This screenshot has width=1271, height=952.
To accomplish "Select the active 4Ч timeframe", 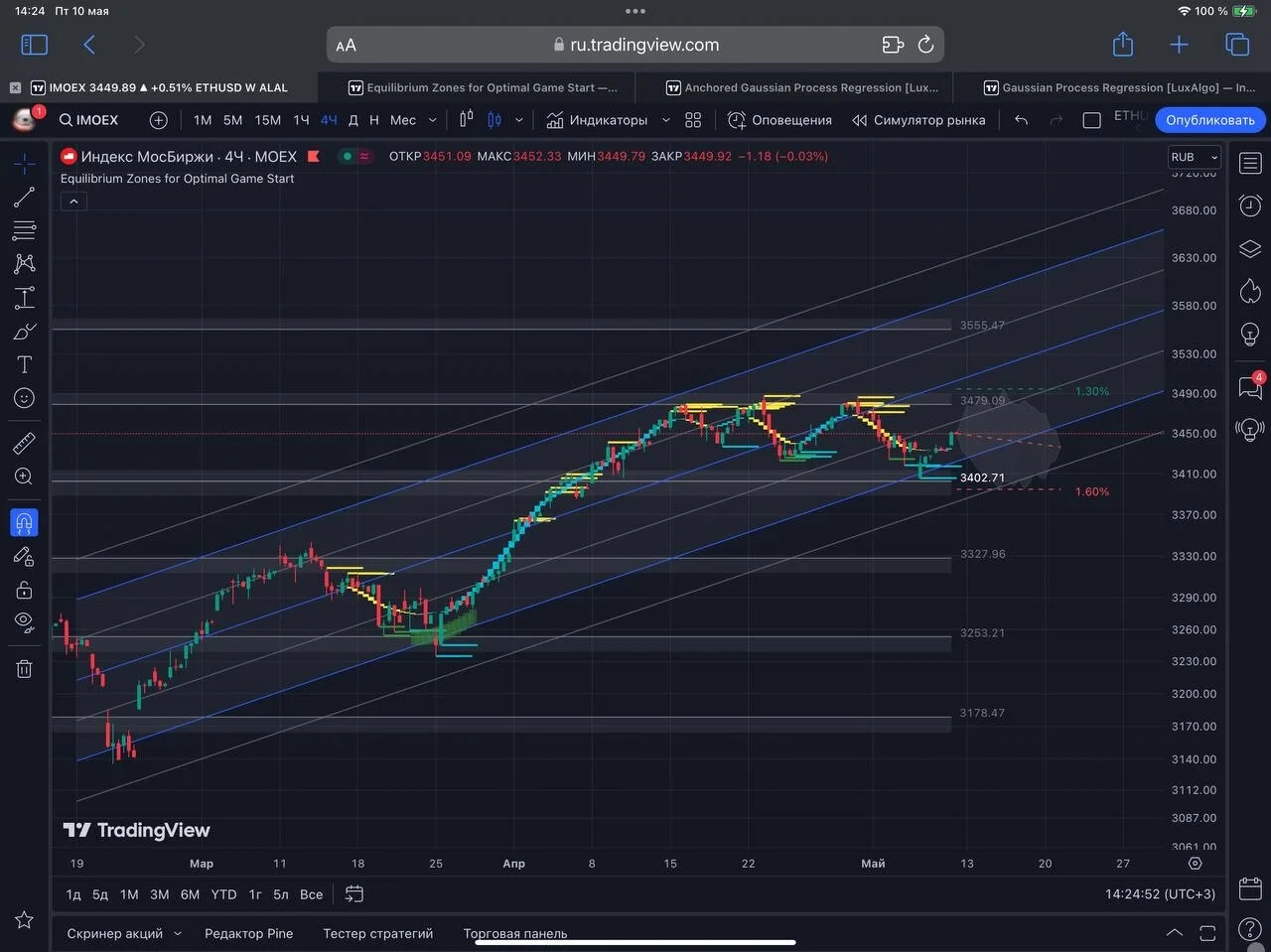I will [329, 120].
